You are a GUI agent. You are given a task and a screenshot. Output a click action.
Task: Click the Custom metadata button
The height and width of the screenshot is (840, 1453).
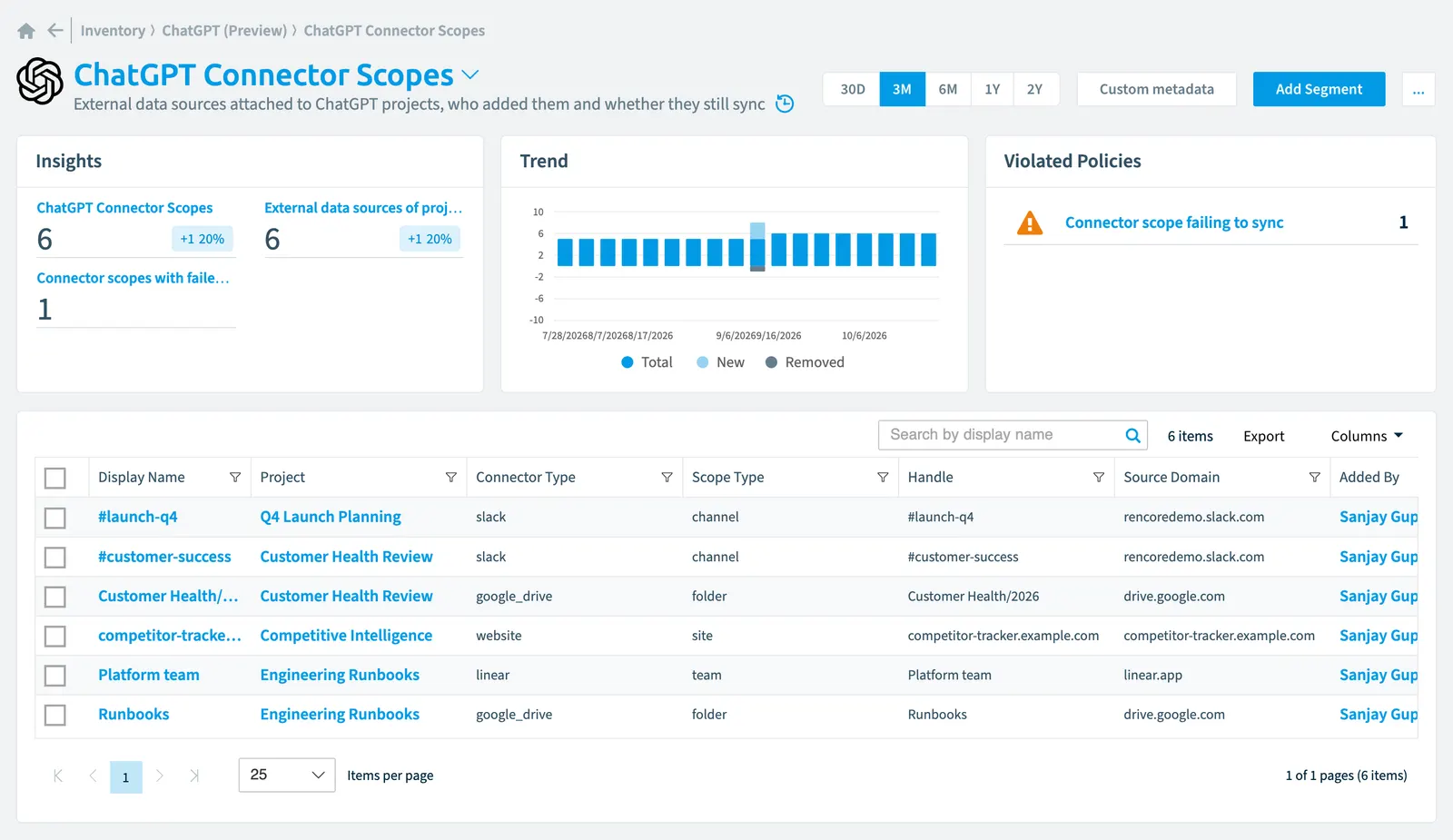[1156, 89]
